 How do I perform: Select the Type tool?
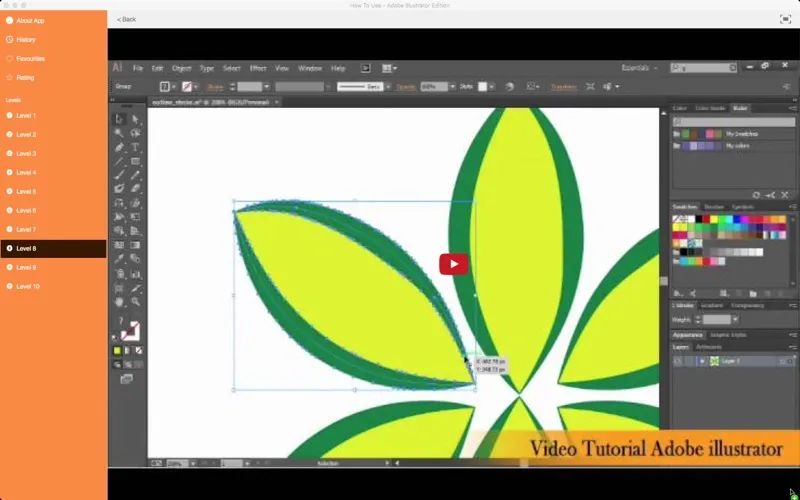(x=135, y=147)
